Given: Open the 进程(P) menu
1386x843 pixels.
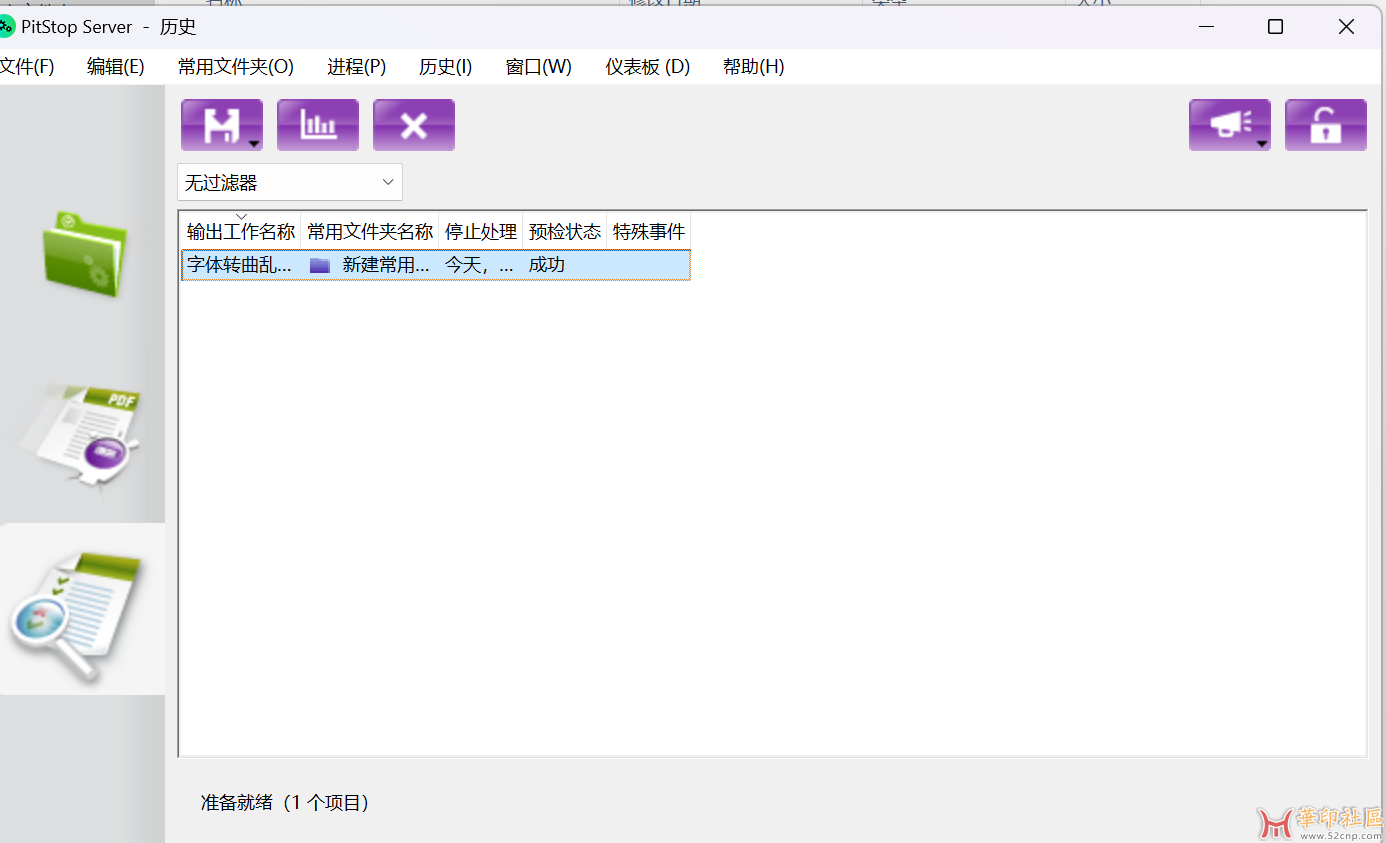Looking at the screenshot, I should [356, 67].
